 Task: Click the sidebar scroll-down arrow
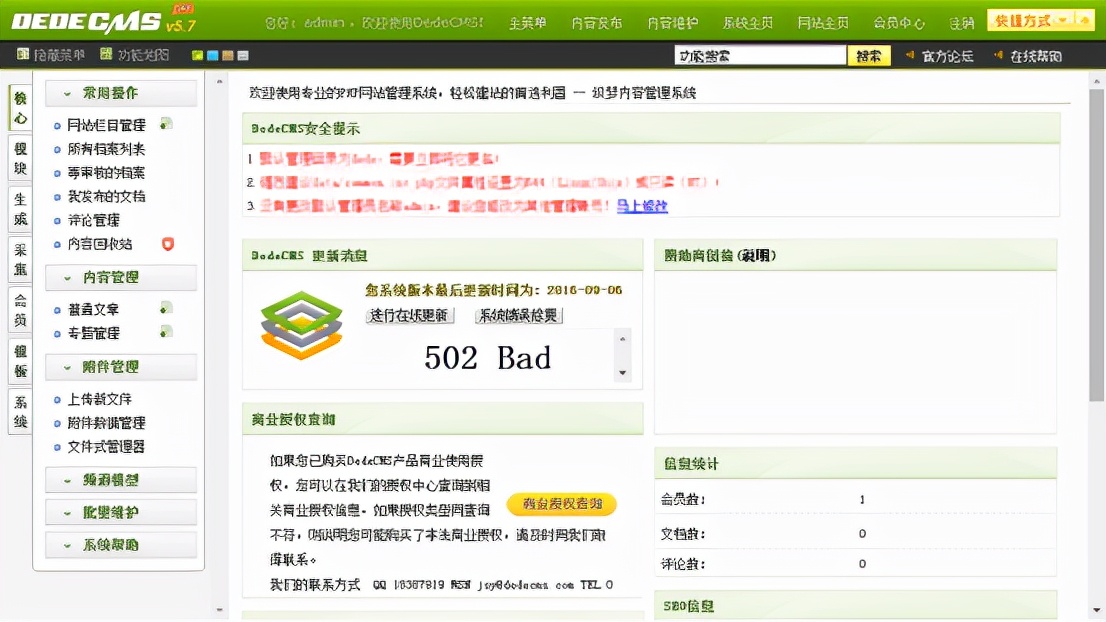(x=219, y=610)
